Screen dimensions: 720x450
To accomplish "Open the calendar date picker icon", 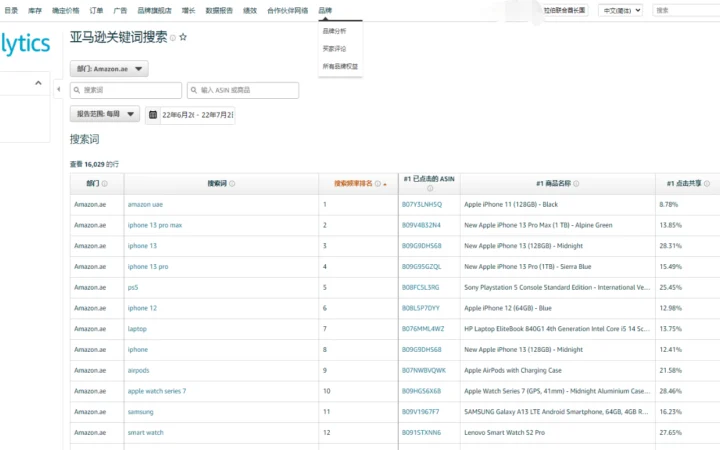I will coord(153,115).
